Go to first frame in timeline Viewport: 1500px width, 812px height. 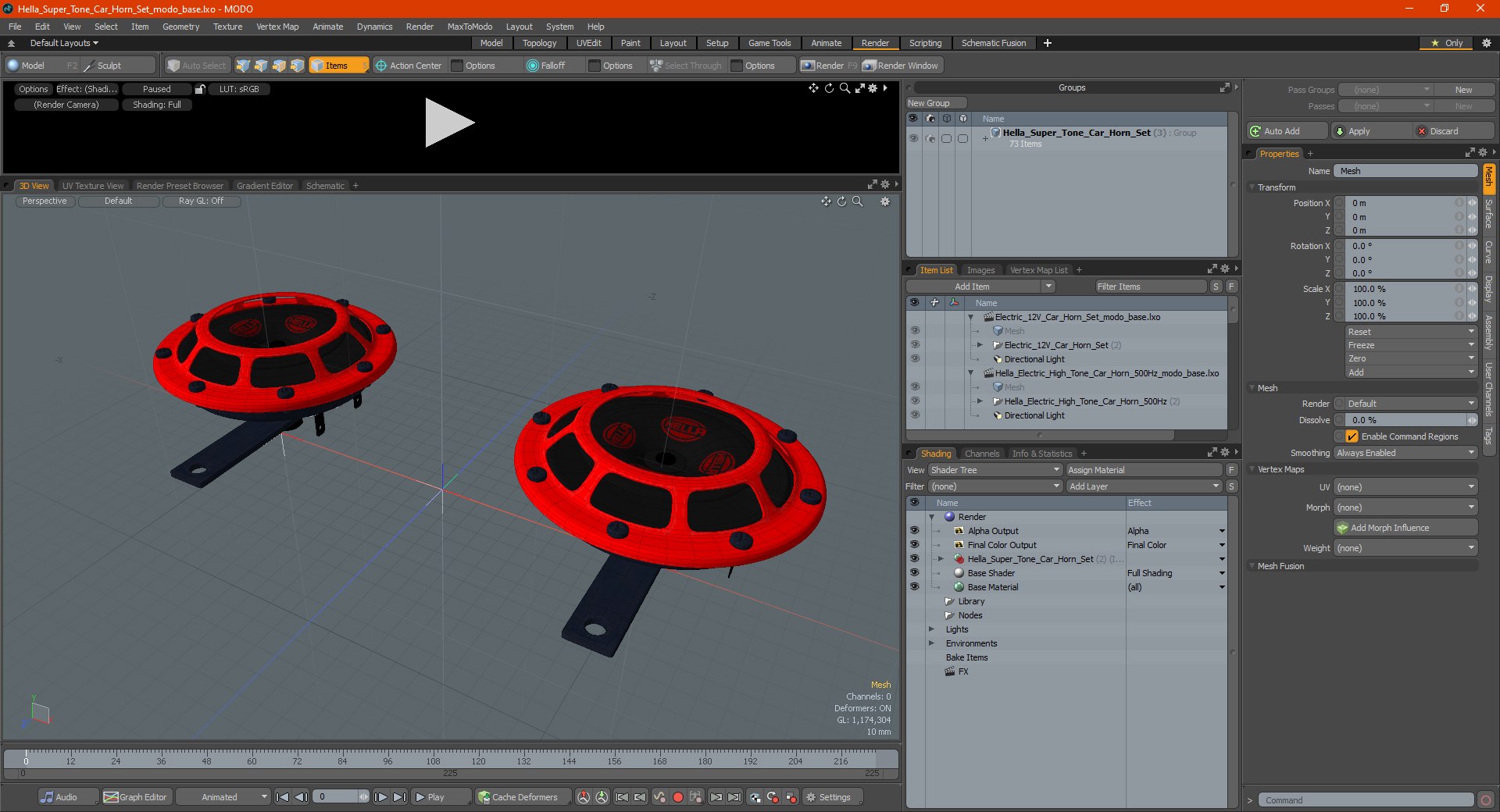tap(283, 797)
